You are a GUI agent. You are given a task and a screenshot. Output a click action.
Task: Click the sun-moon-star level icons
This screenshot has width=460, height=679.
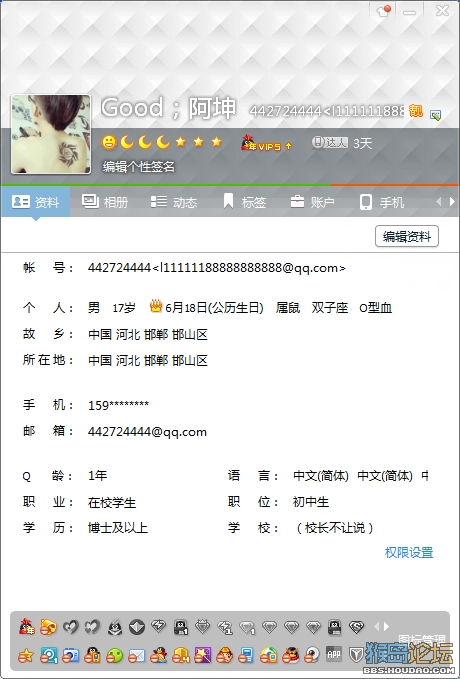click(162, 142)
